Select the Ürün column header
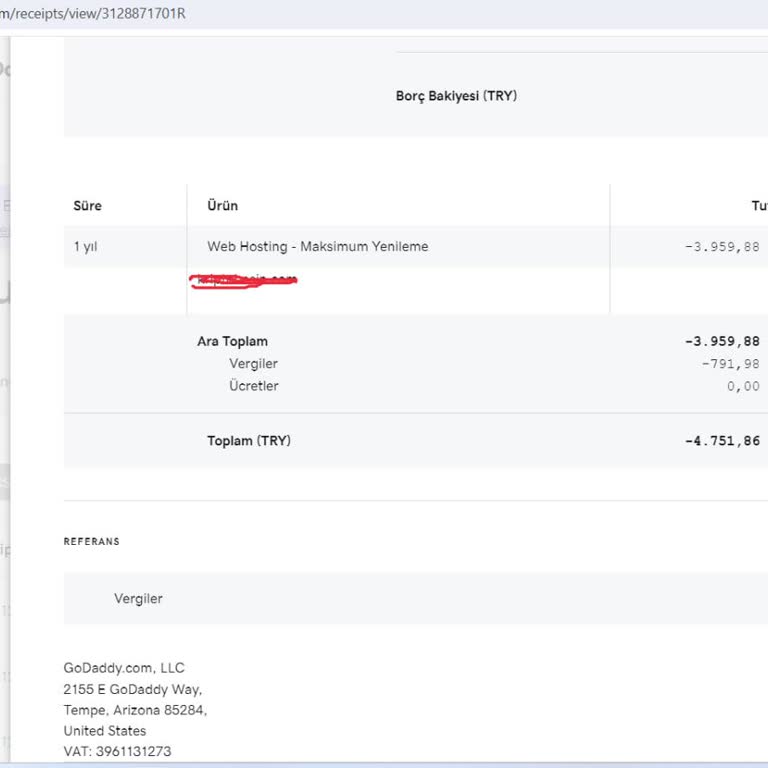Viewport: 768px width, 768px height. tap(222, 206)
